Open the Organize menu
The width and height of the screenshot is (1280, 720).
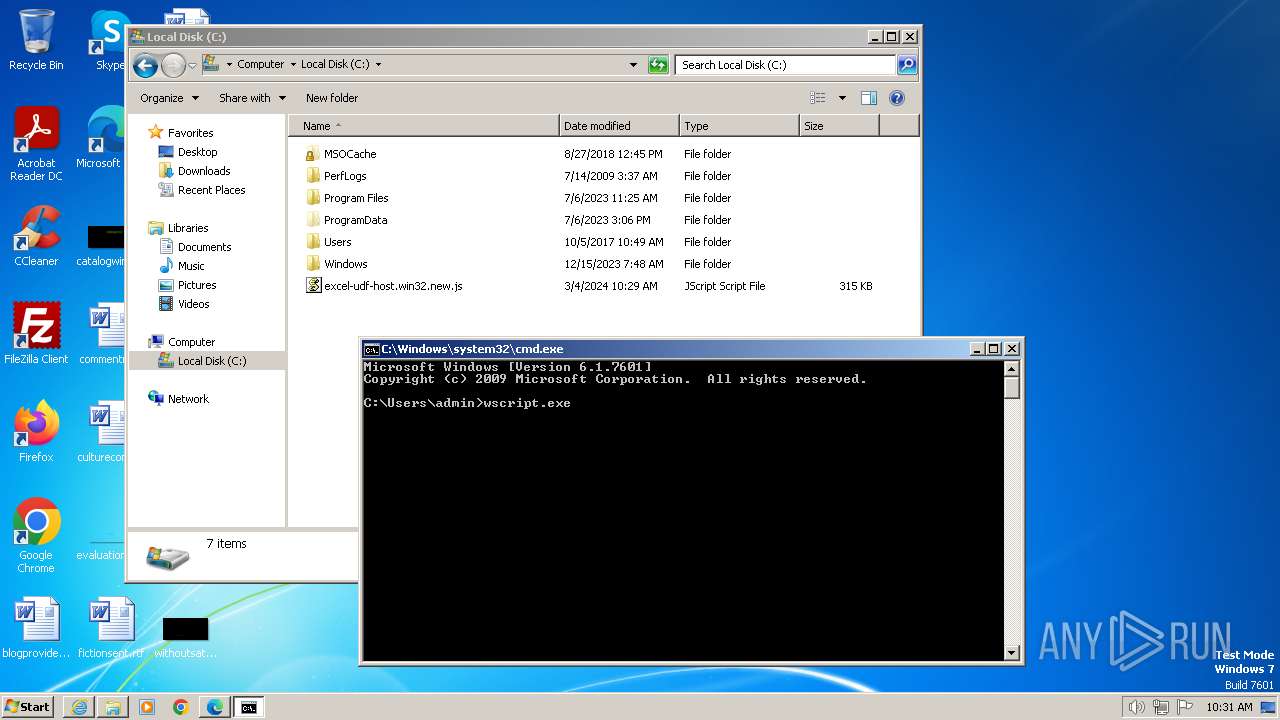[169, 98]
